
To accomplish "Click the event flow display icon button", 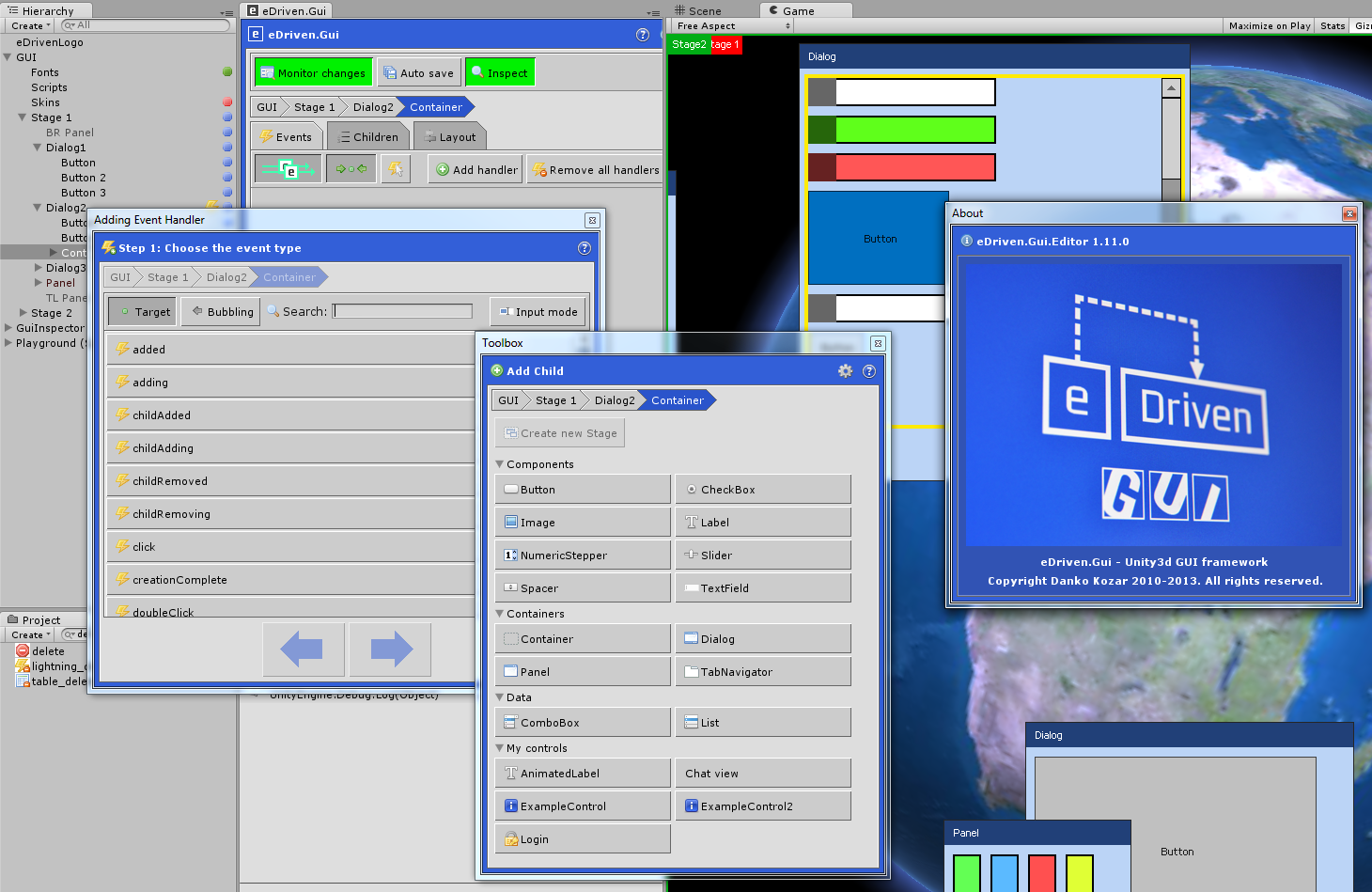I will (288, 169).
